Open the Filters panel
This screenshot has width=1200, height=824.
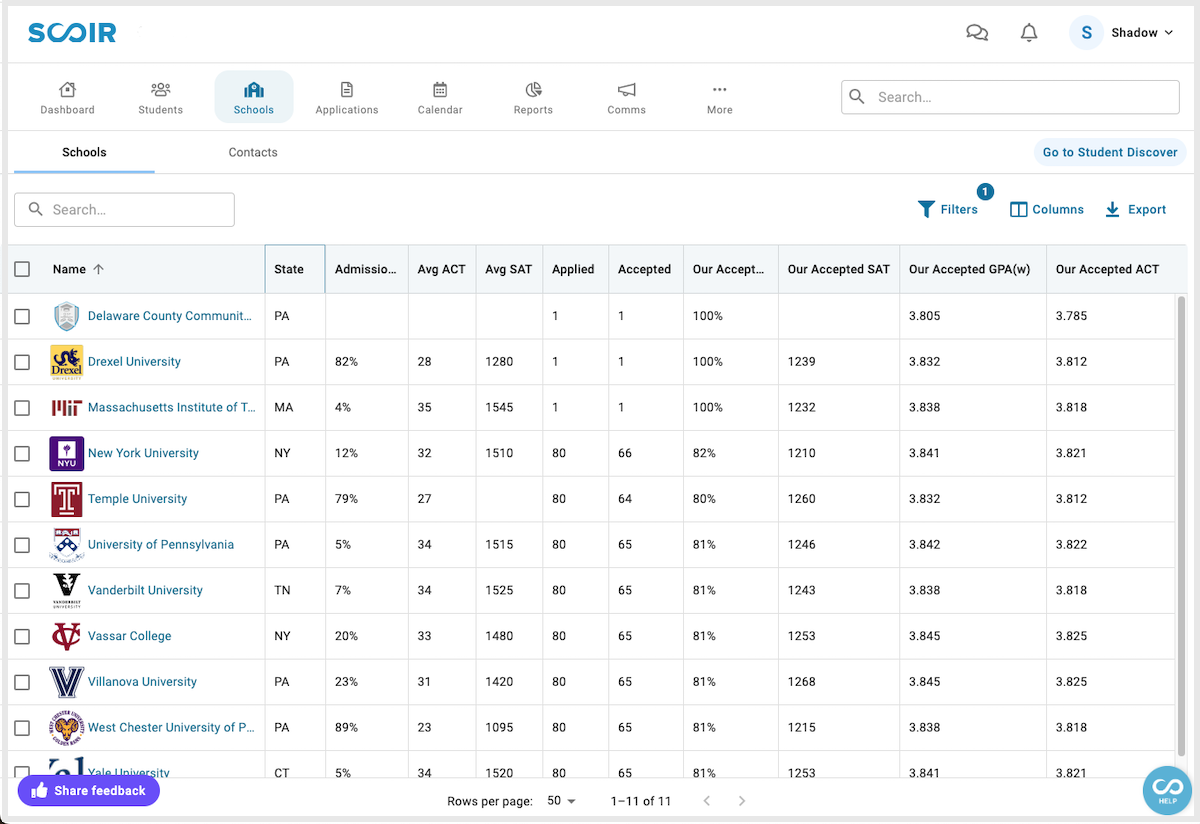click(x=948, y=209)
